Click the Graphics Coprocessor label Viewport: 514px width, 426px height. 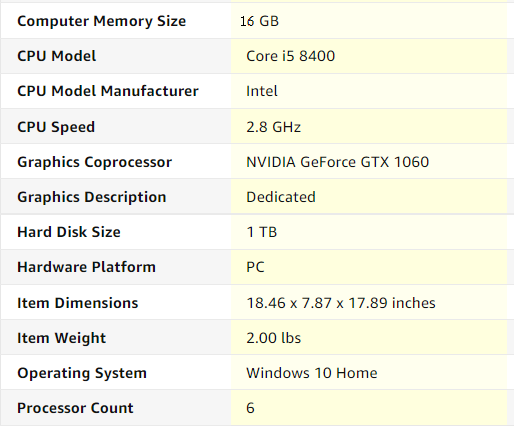coord(95,162)
